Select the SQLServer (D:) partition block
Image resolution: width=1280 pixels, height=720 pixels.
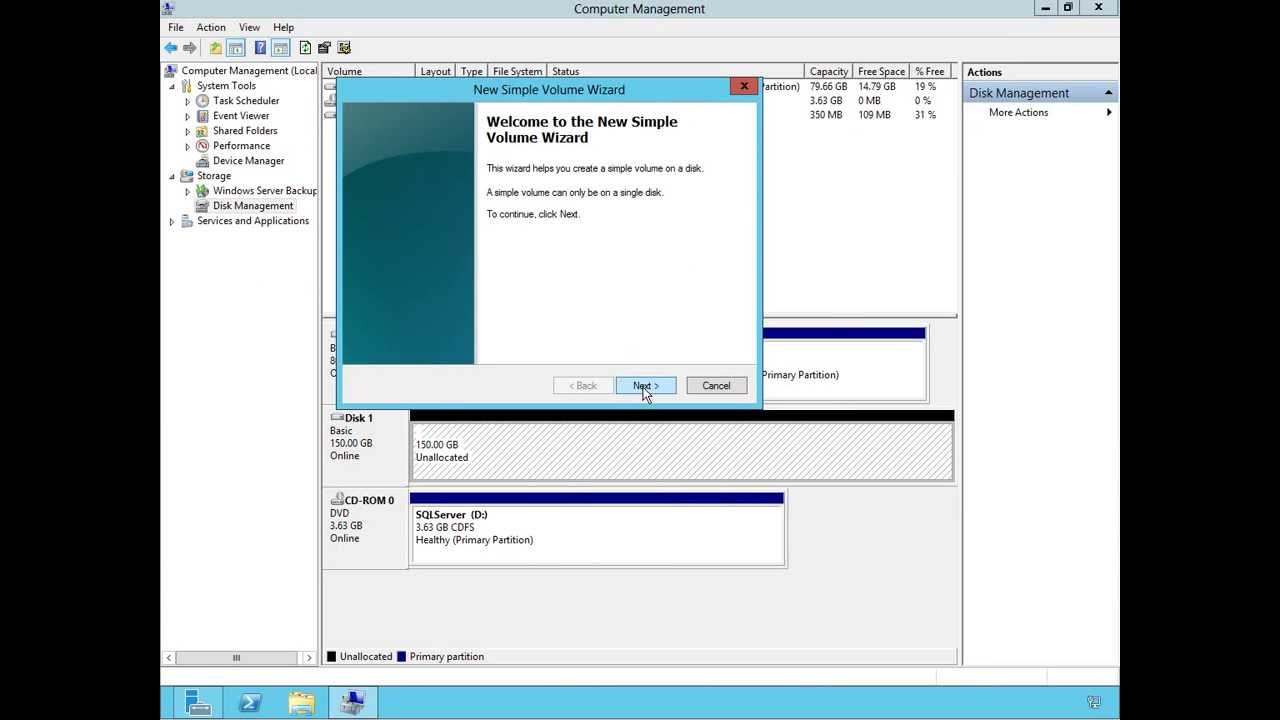597,534
